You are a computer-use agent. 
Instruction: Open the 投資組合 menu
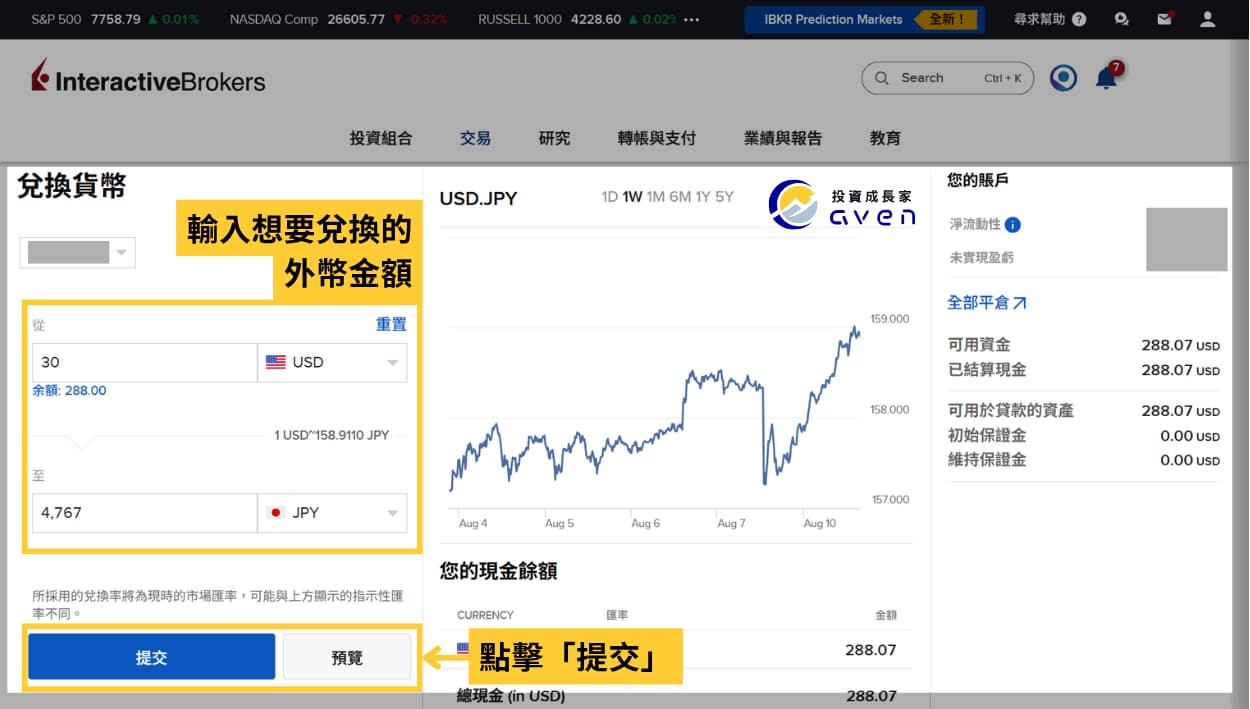tap(380, 138)
